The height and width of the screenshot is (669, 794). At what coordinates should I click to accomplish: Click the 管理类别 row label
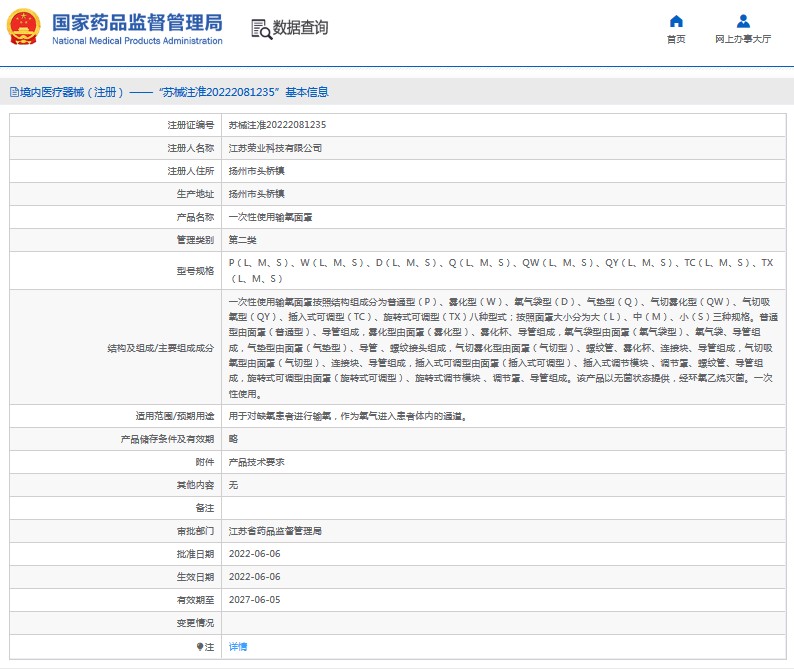(x=195, y=240)
